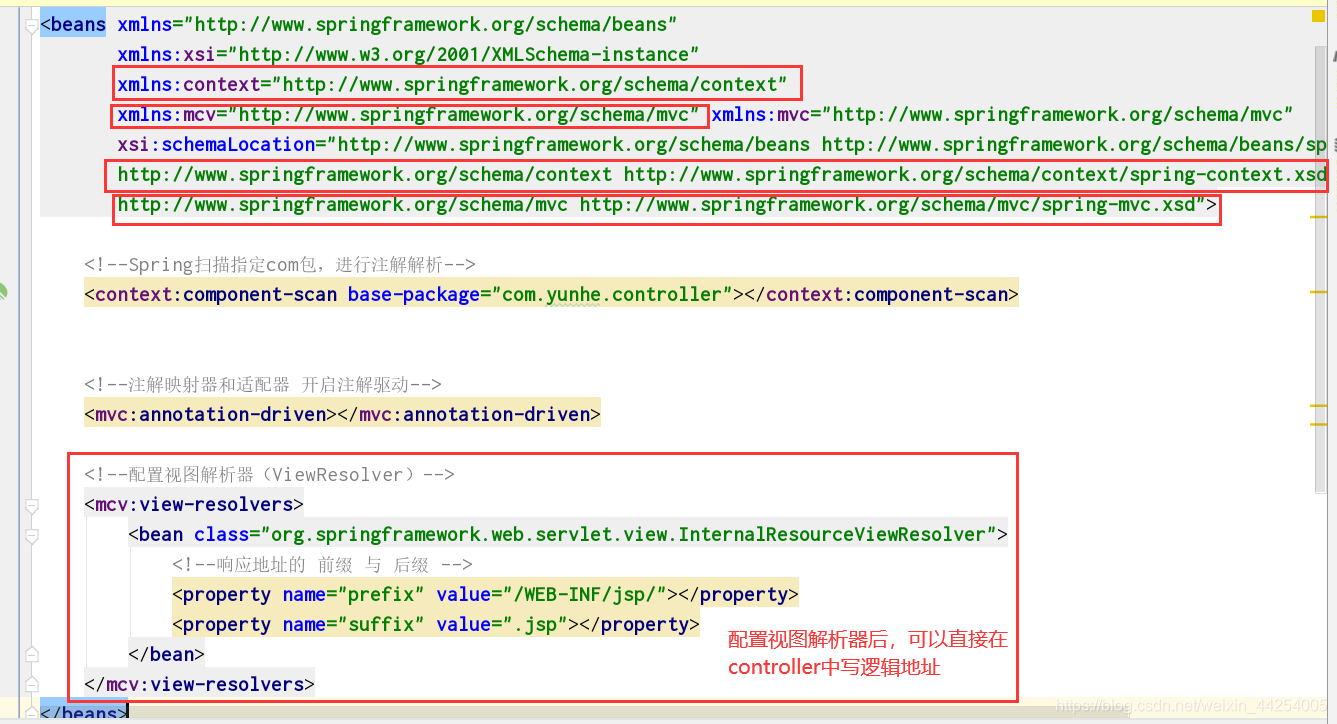Click the 响应地址的 前缀 与 后缀 comment

click(322, 564)
